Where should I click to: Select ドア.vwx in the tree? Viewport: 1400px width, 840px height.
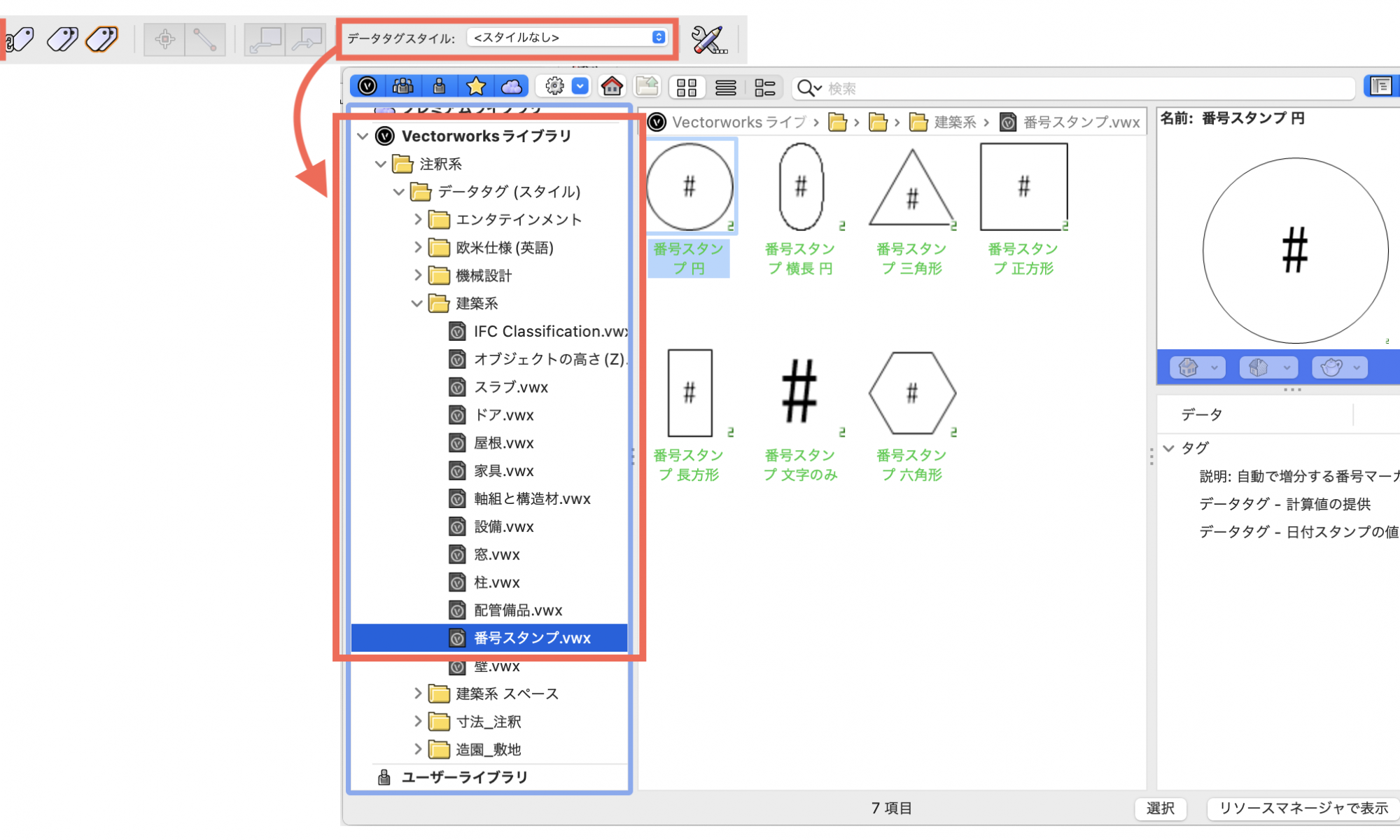click(491, 415)
